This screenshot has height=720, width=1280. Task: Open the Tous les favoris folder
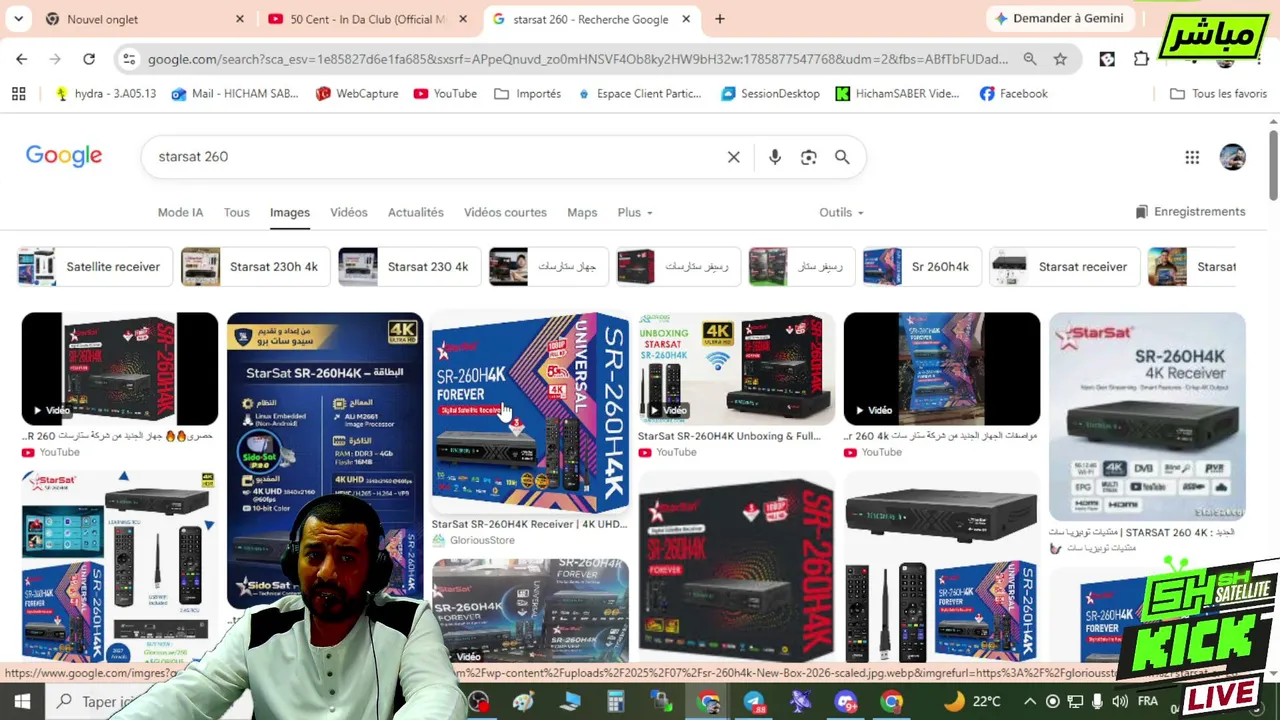1218,94
